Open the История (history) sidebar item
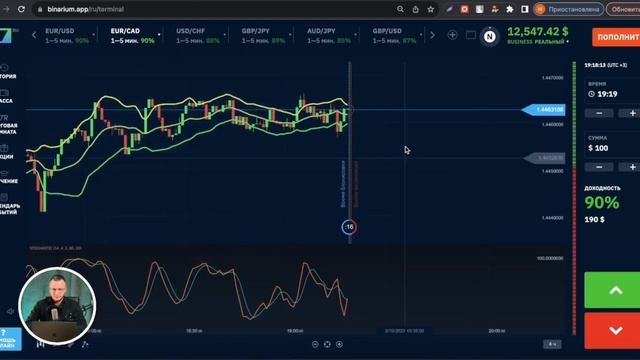The image size is (640, 360). [7, 71]
